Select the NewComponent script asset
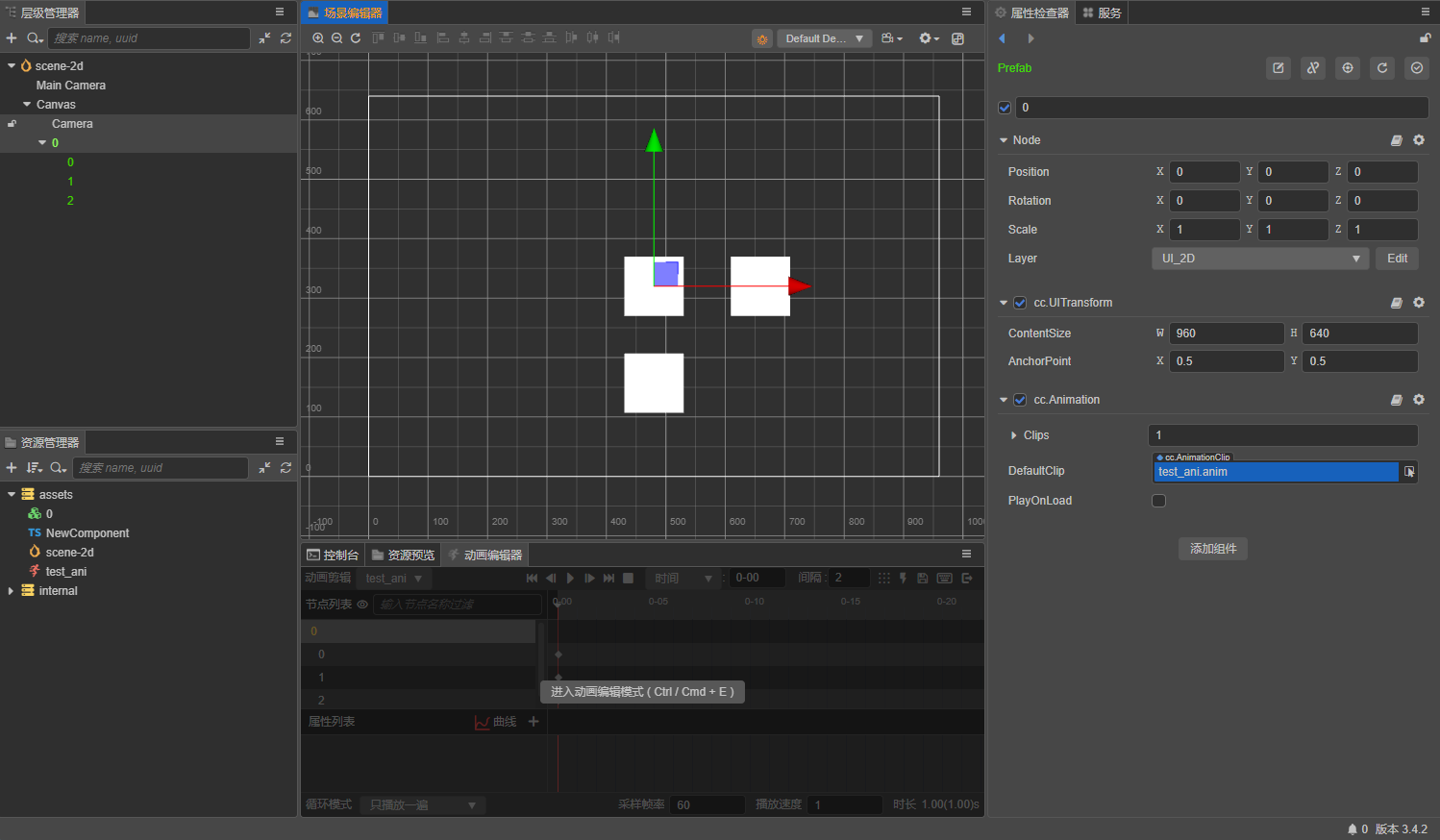 87,533
